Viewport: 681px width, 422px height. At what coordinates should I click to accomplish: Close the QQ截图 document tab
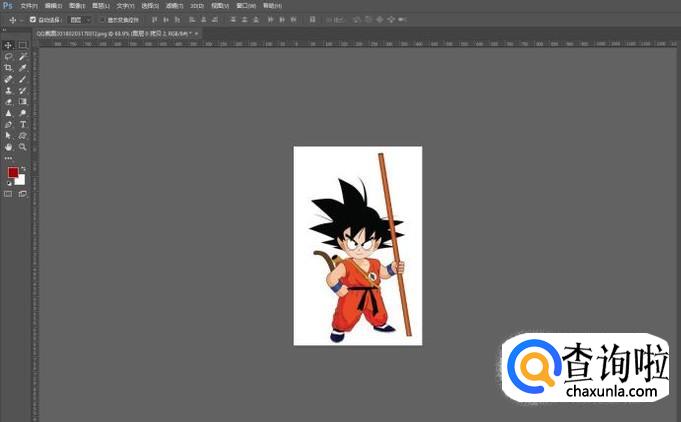click(x=196, y=33)
